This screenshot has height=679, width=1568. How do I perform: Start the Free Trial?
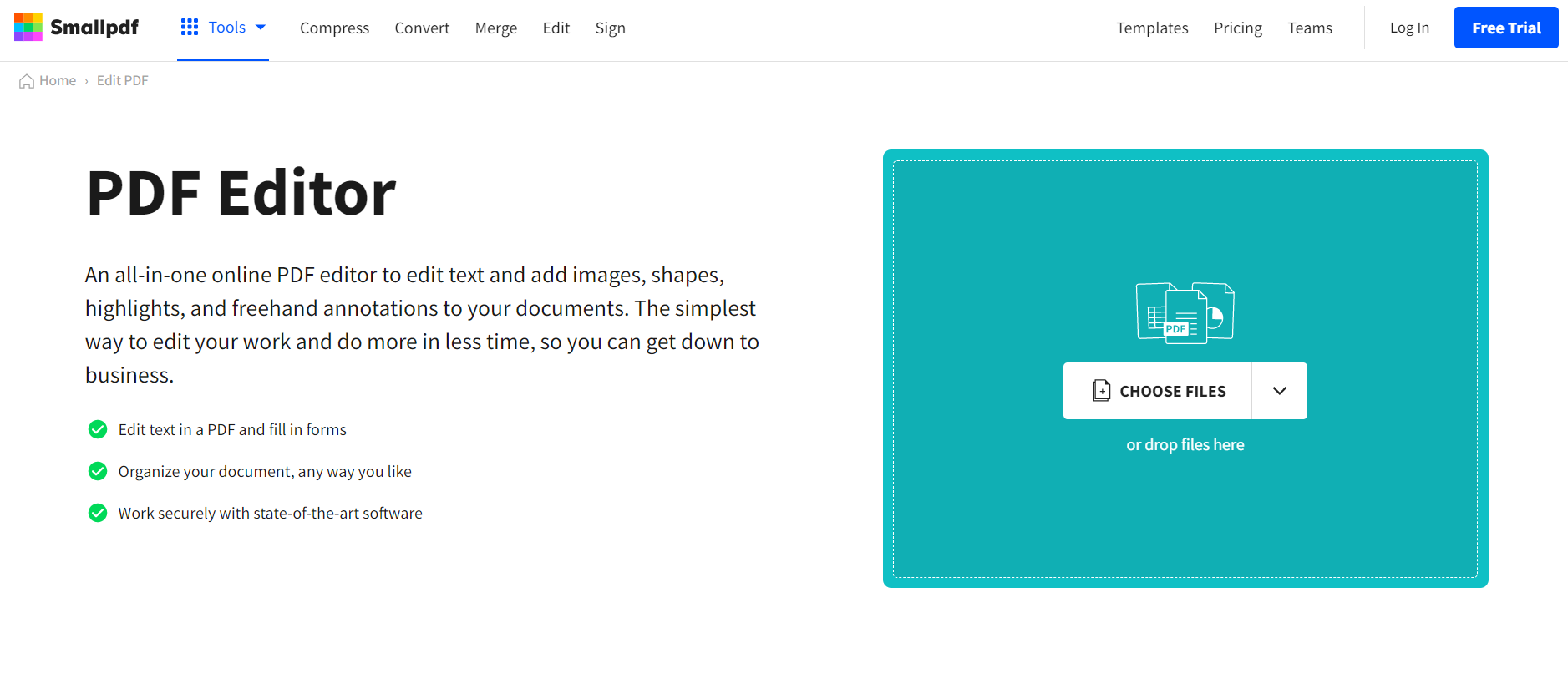click(1505, 27)
